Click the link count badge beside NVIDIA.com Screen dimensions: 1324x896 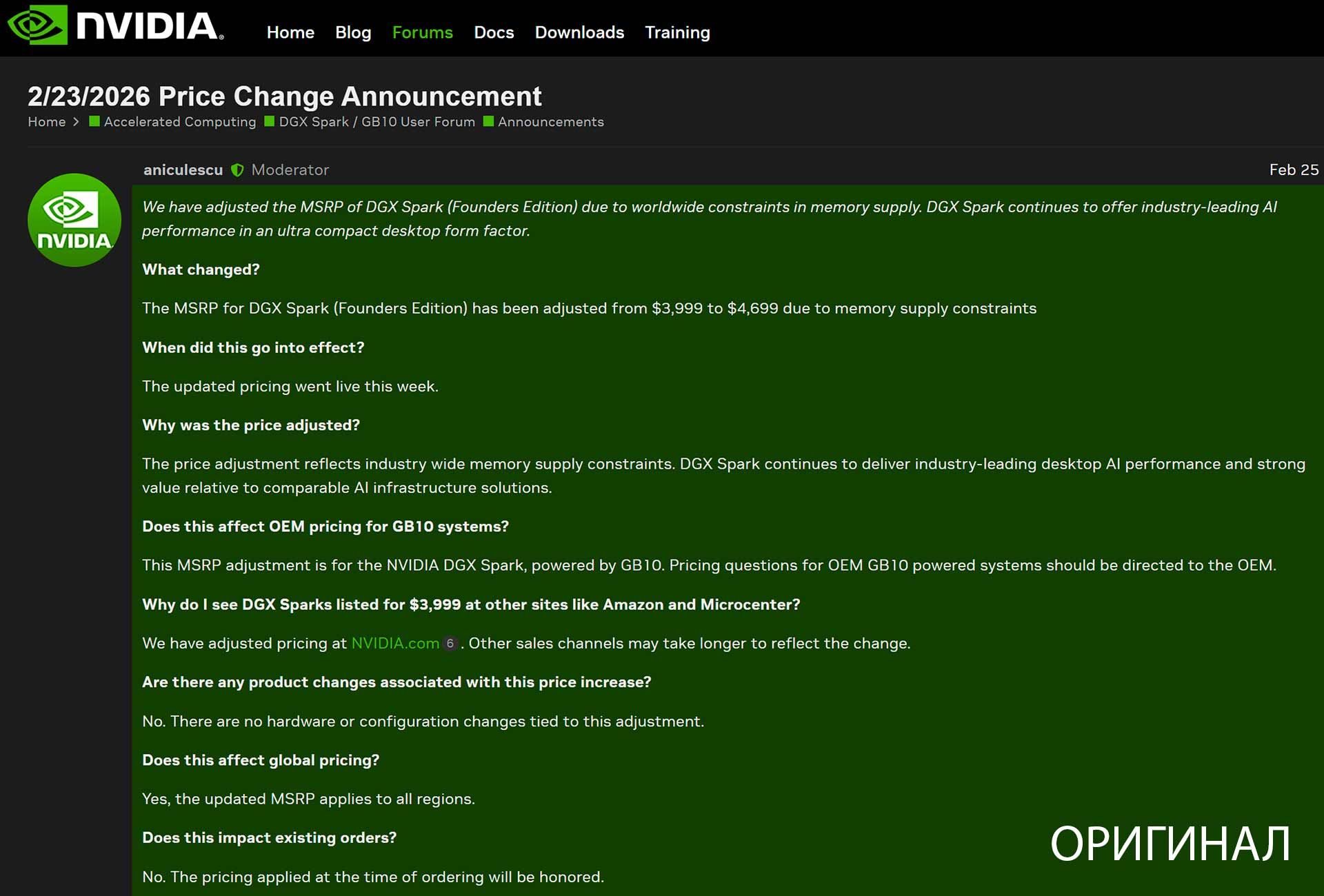(450, 644)
